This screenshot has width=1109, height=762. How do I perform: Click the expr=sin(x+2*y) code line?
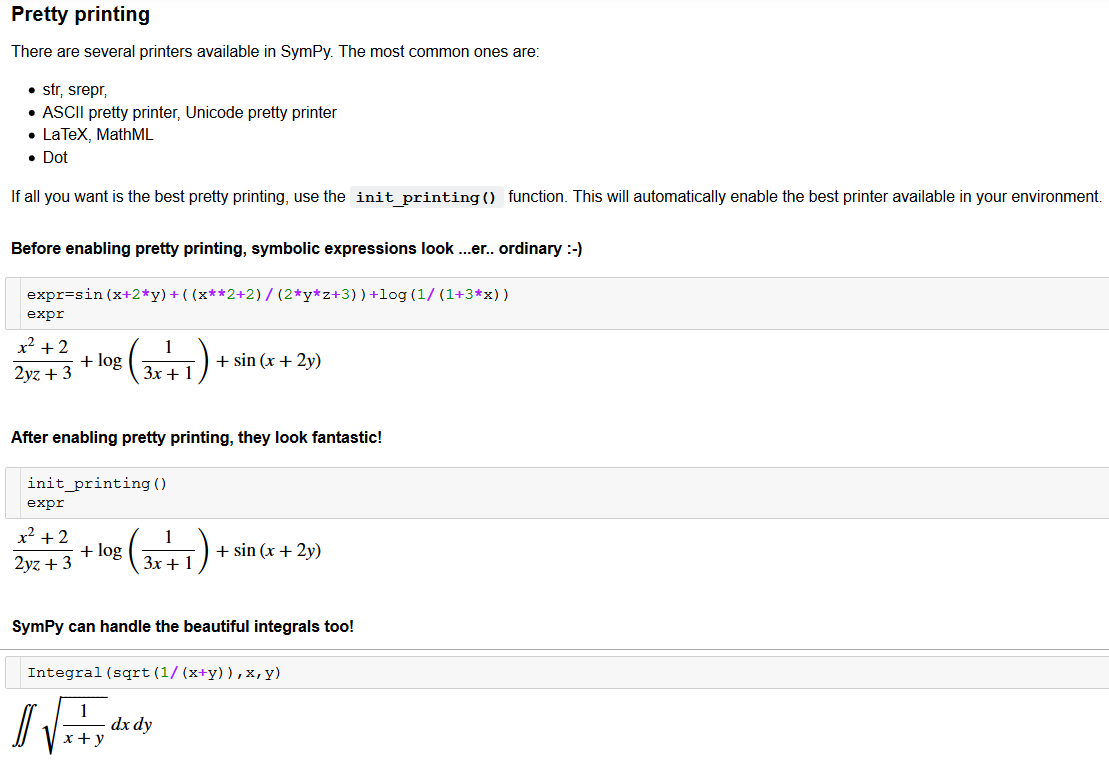(267, 294)
